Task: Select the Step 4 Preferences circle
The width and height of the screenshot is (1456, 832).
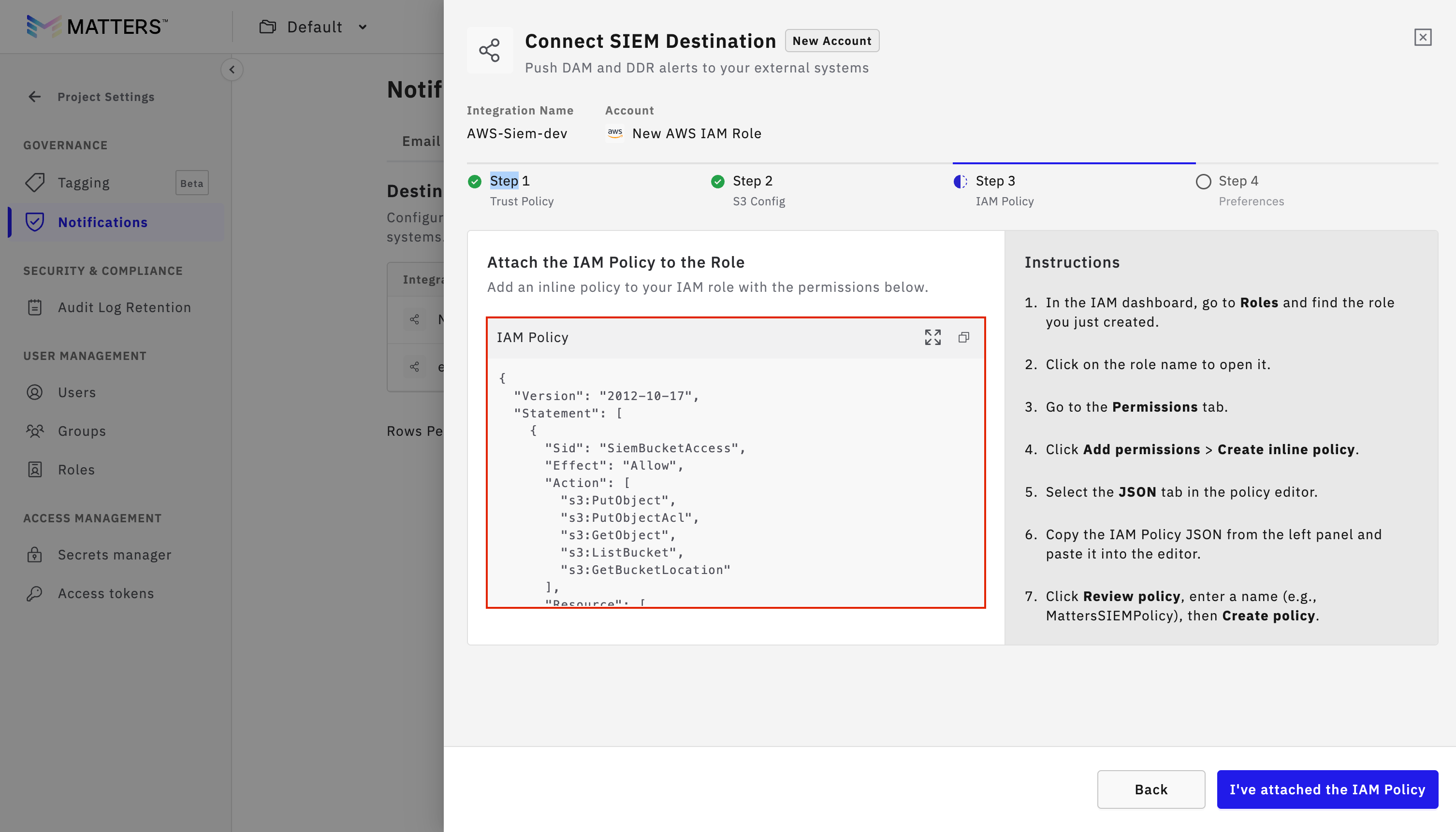Action: point(1203,182)
